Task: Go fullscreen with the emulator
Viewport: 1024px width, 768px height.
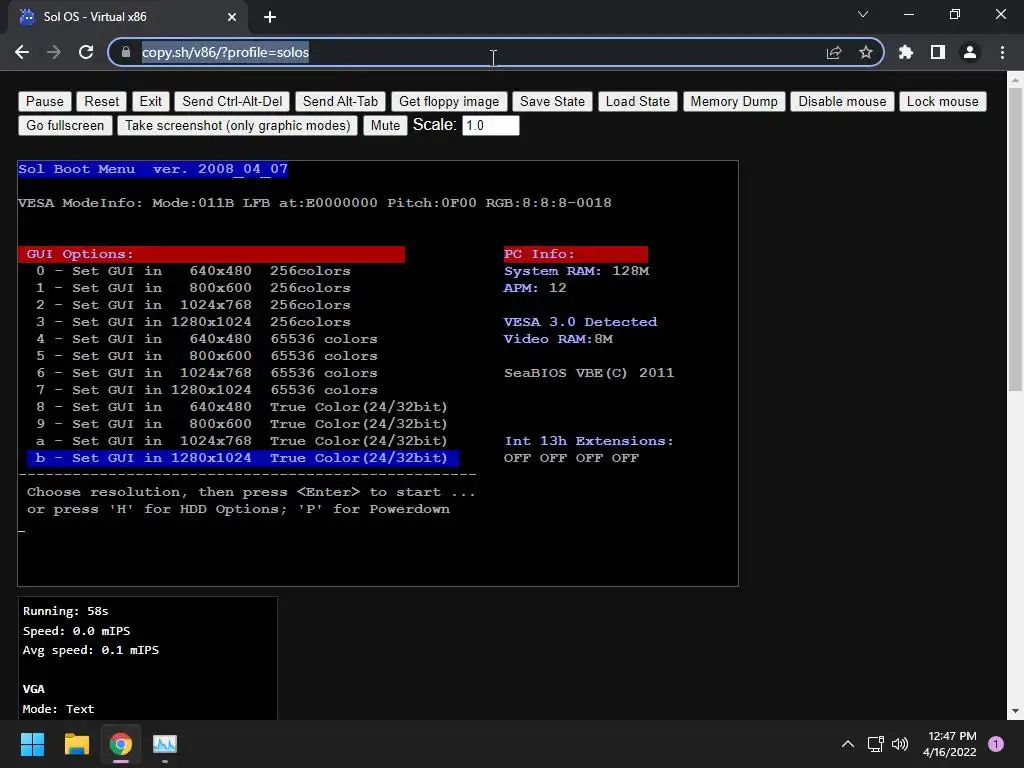Action: (65, 125)
